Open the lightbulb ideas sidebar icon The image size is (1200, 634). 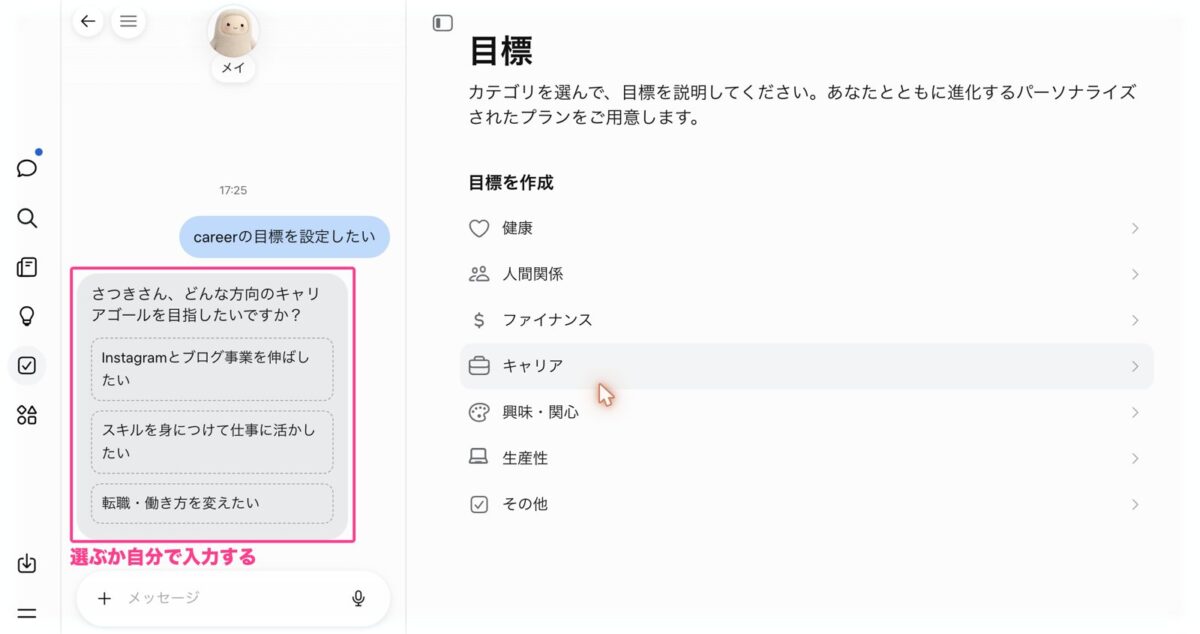tap(27, 316)
